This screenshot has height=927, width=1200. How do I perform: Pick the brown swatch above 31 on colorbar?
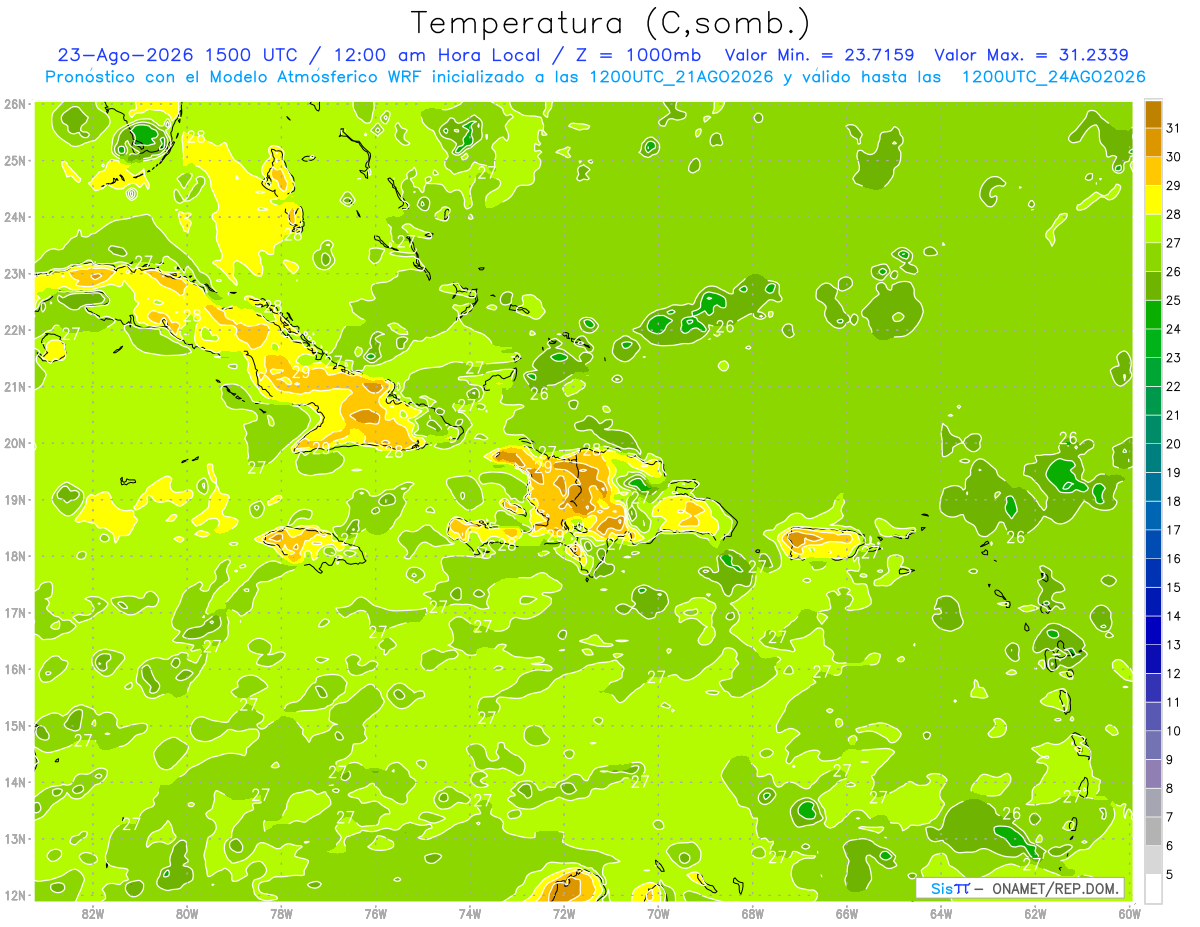pos(1153,114)
